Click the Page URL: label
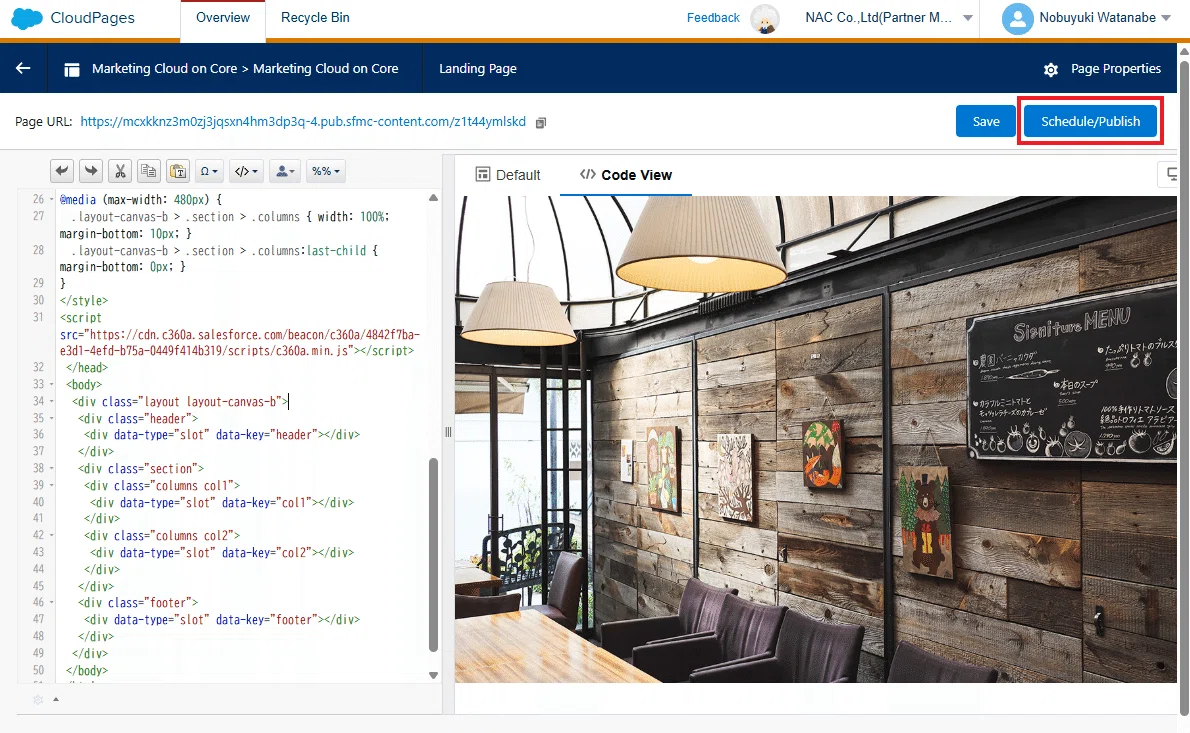Viewport: 1190px width, 733px height. coord(43,121)
